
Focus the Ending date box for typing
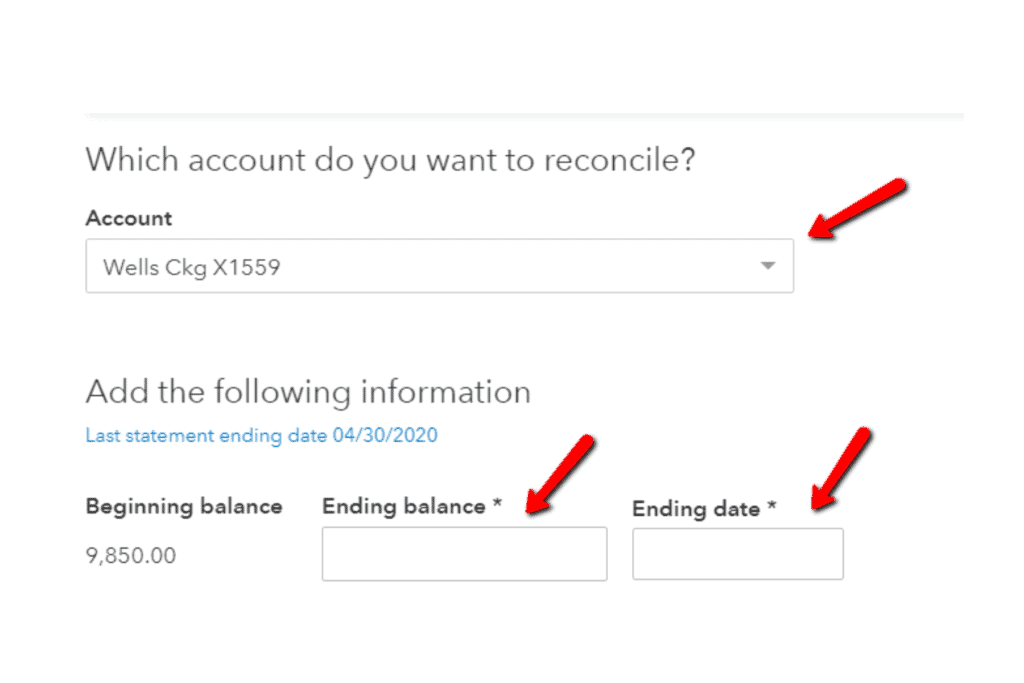737,553
